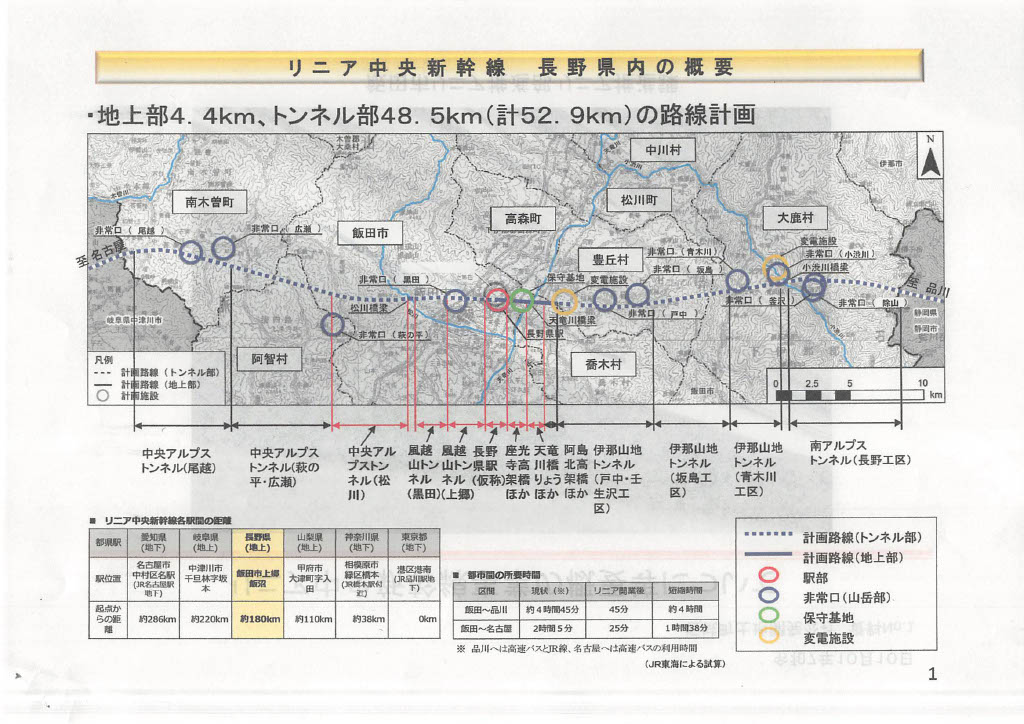Click the red 駅部 circle in the legend
The height and width of the screenshot is (724, 1024).
769,576
